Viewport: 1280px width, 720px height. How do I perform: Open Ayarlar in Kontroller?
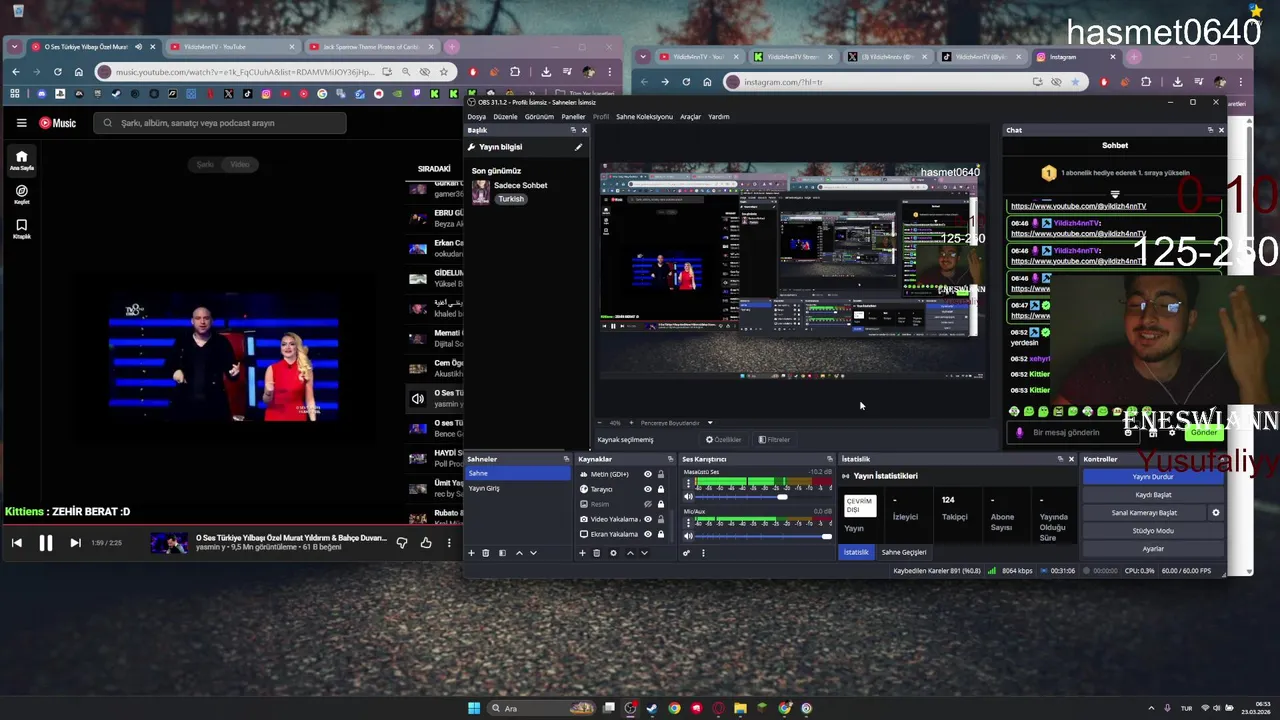[x=1153, y=549]
